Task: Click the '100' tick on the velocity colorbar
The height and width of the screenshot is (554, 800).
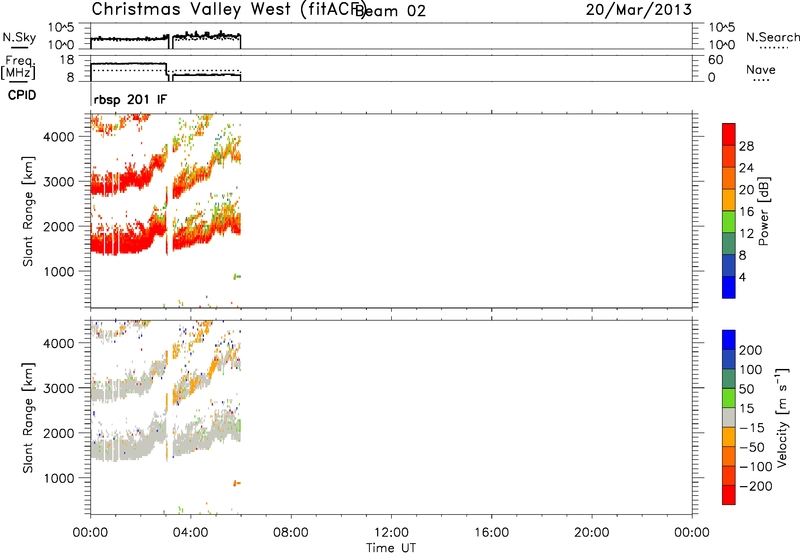Action: pos(751,370)
